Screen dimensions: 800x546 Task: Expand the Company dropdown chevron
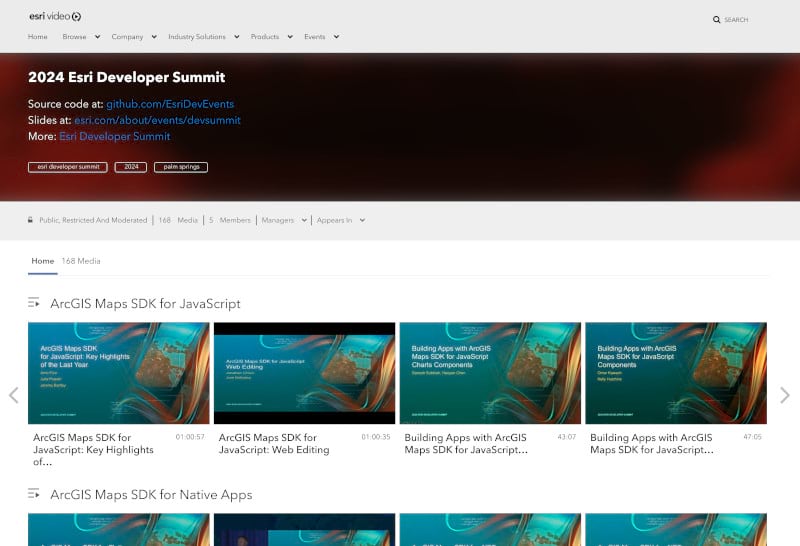(x=154, y=37)
